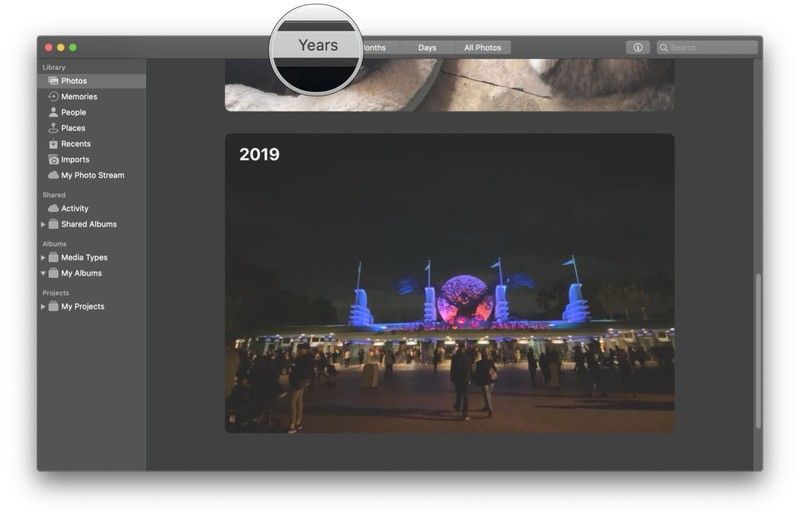Screen dimensions: 800x519
Task: Open the Places pin icon
Action: coord(53,128)
